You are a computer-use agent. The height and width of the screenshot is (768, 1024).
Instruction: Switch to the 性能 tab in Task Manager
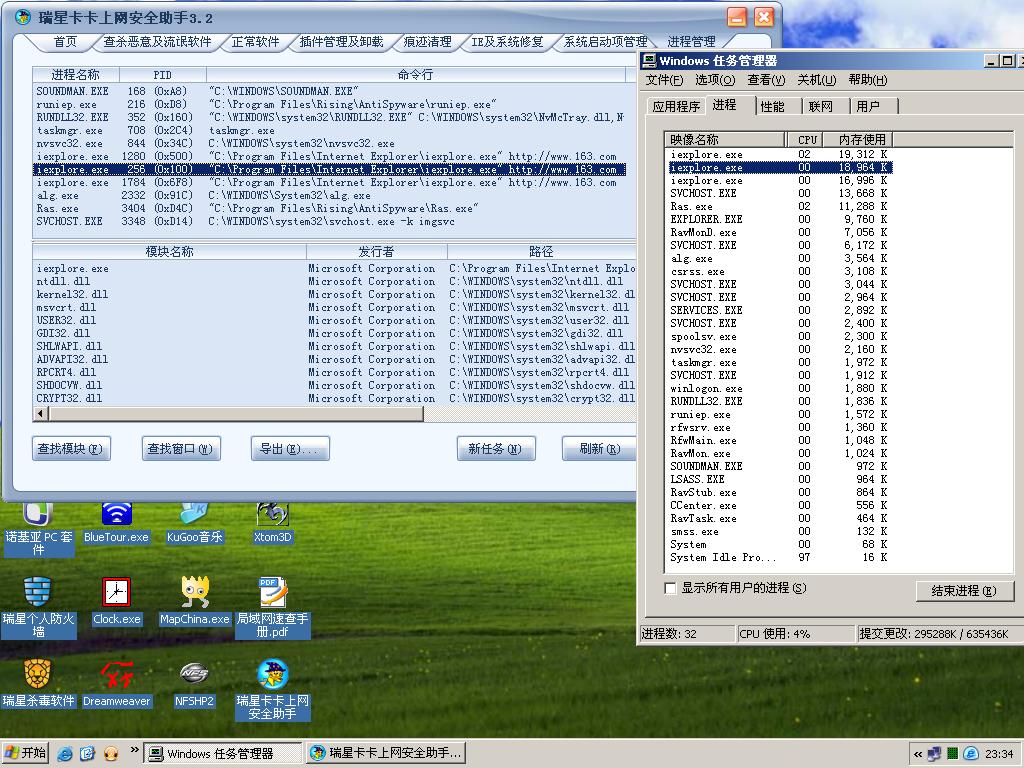pos(772,106)
